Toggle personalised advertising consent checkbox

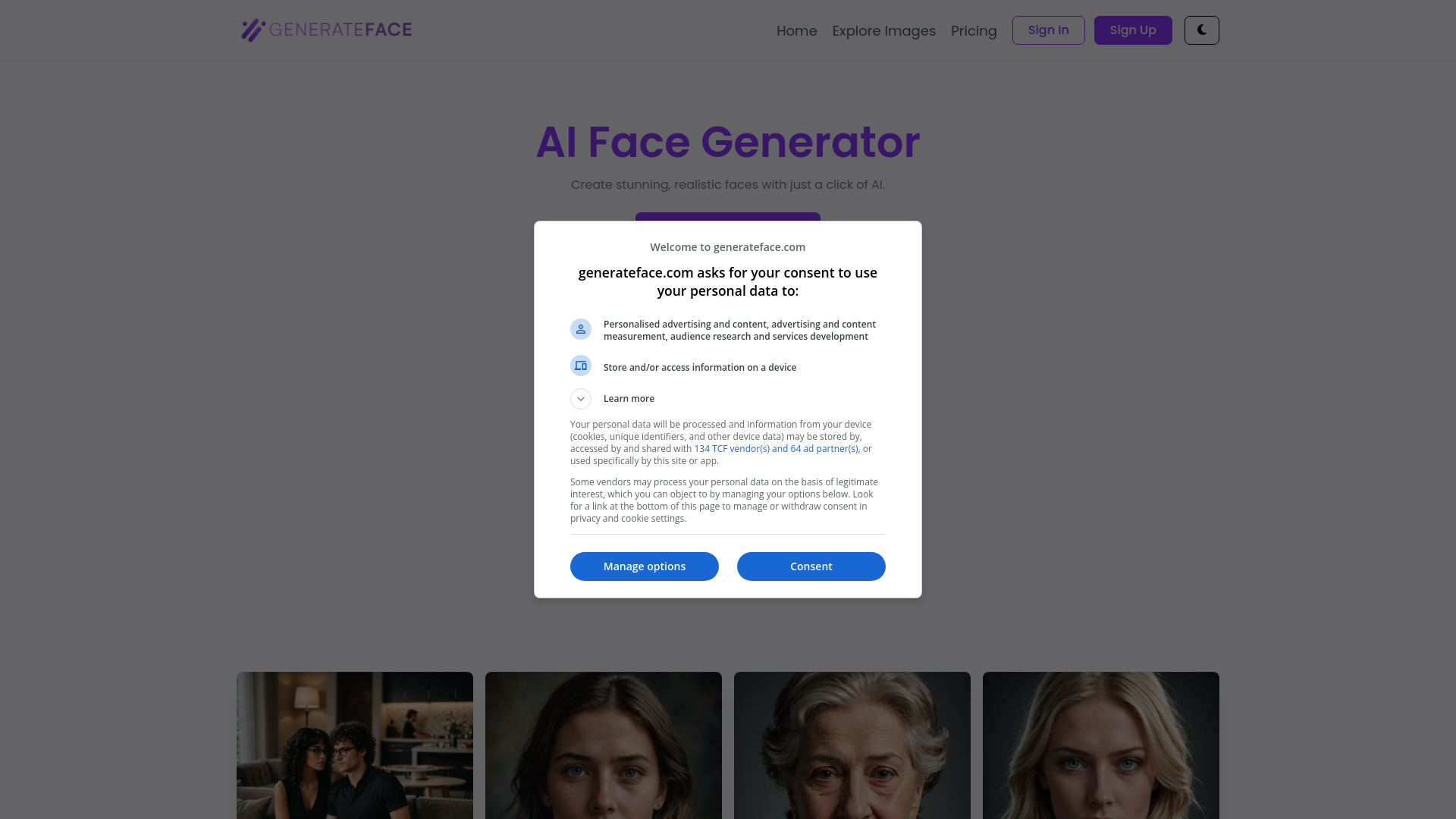[580, 329]
